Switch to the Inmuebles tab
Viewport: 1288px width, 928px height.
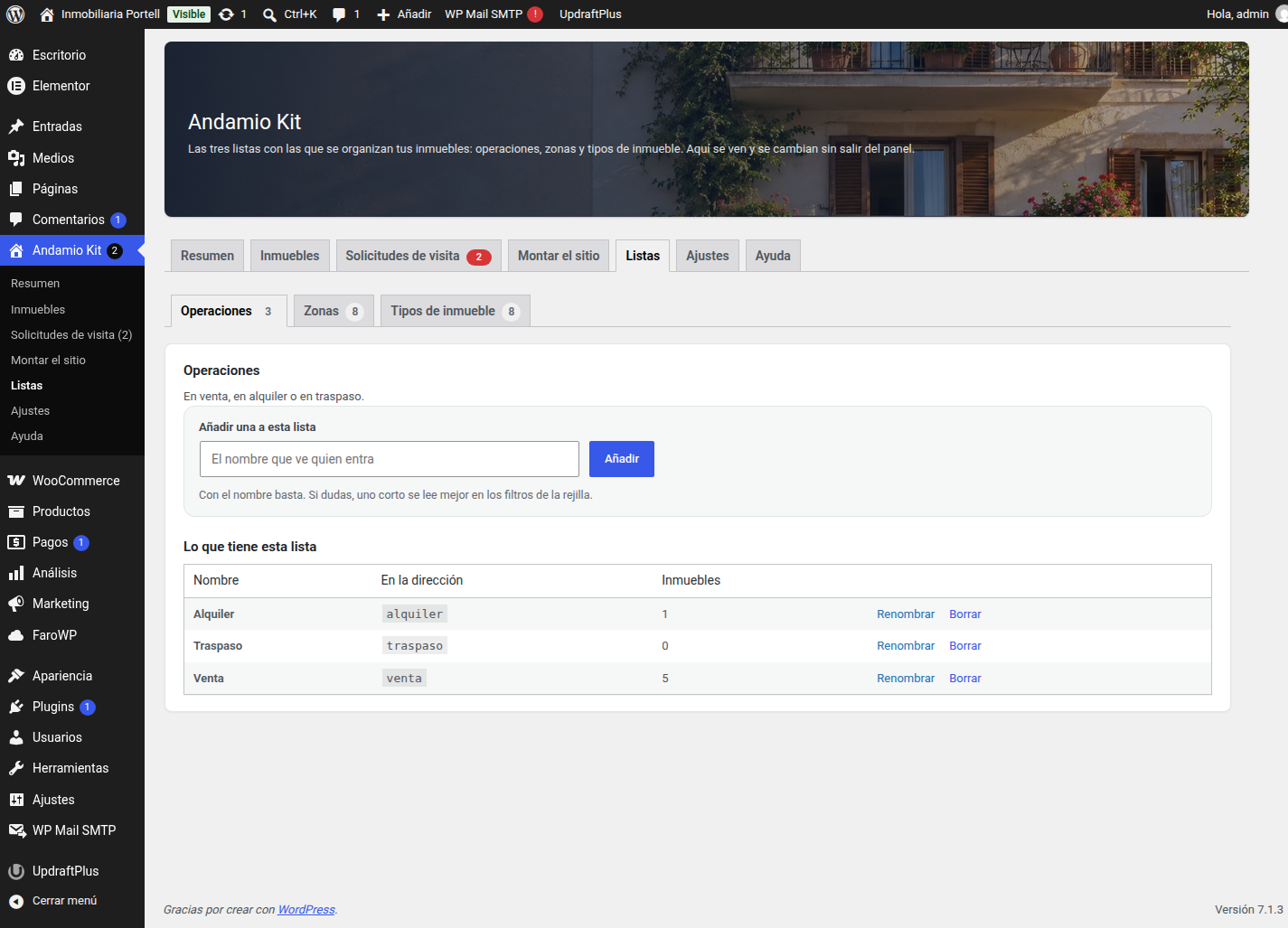click(x=289, y=256)
